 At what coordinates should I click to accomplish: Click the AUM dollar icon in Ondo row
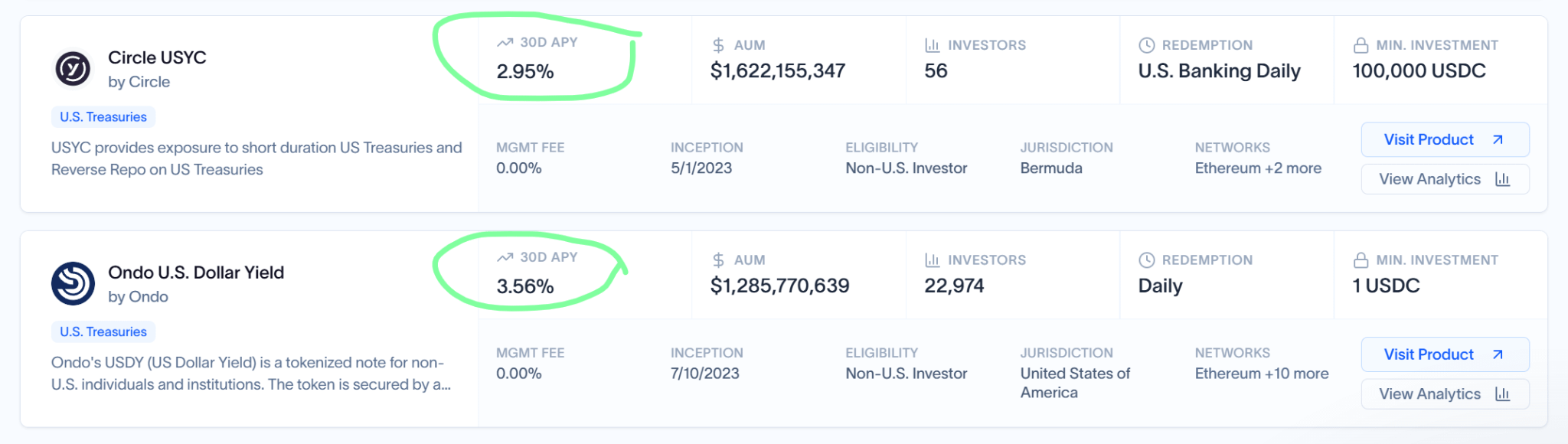tap(718, 260)
